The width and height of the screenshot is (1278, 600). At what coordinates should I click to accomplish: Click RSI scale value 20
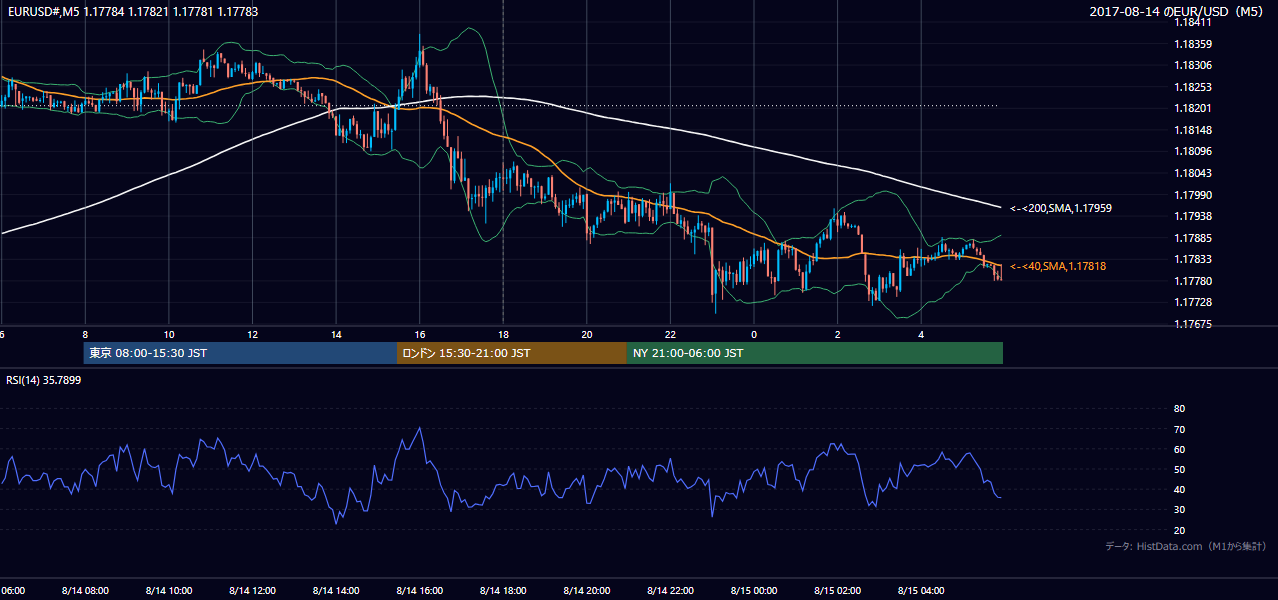pyautogui.click(x=1179, y=530)
